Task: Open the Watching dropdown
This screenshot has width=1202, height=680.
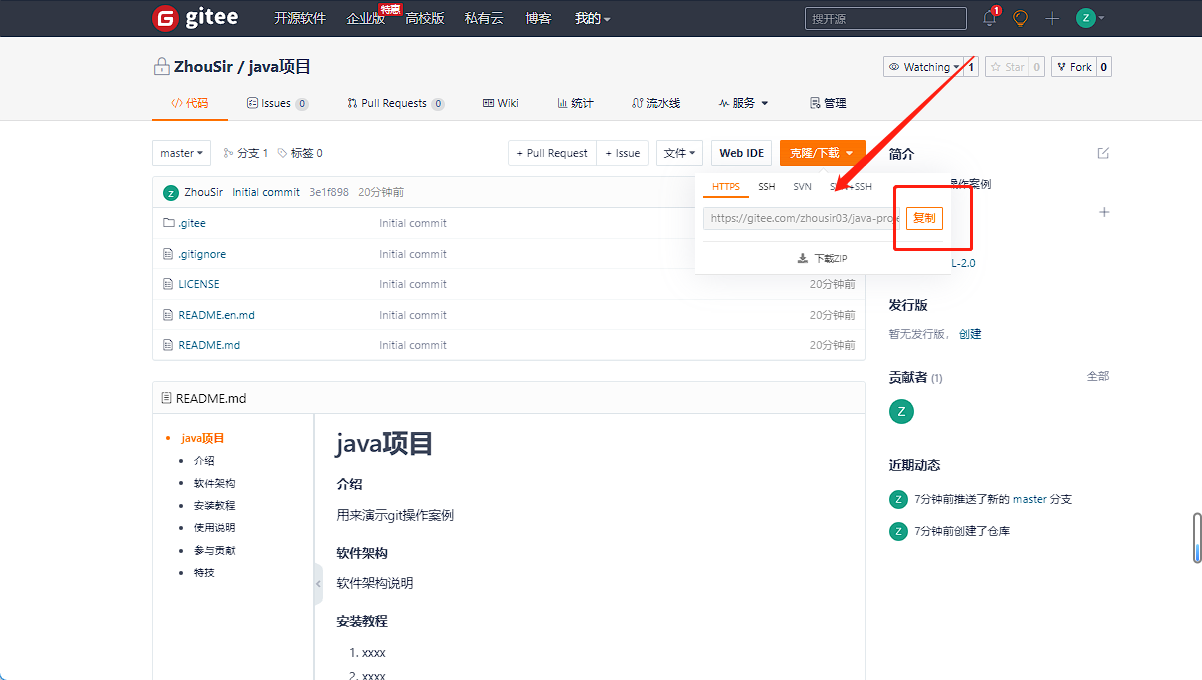Action: (x=923, y=67)
